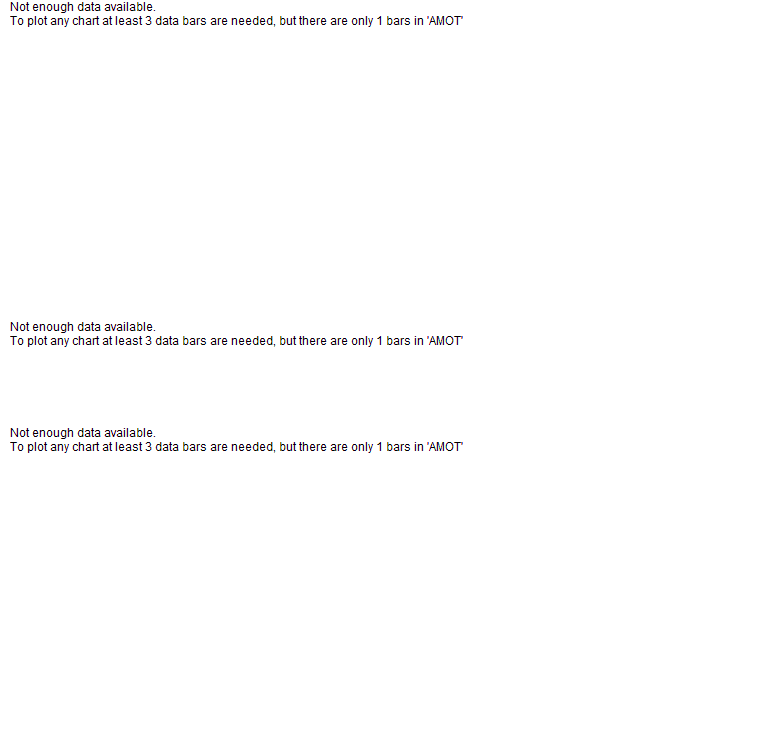Click "Not enough data available." in top pane
Screen dimensions: 780x745
[83, 7]
